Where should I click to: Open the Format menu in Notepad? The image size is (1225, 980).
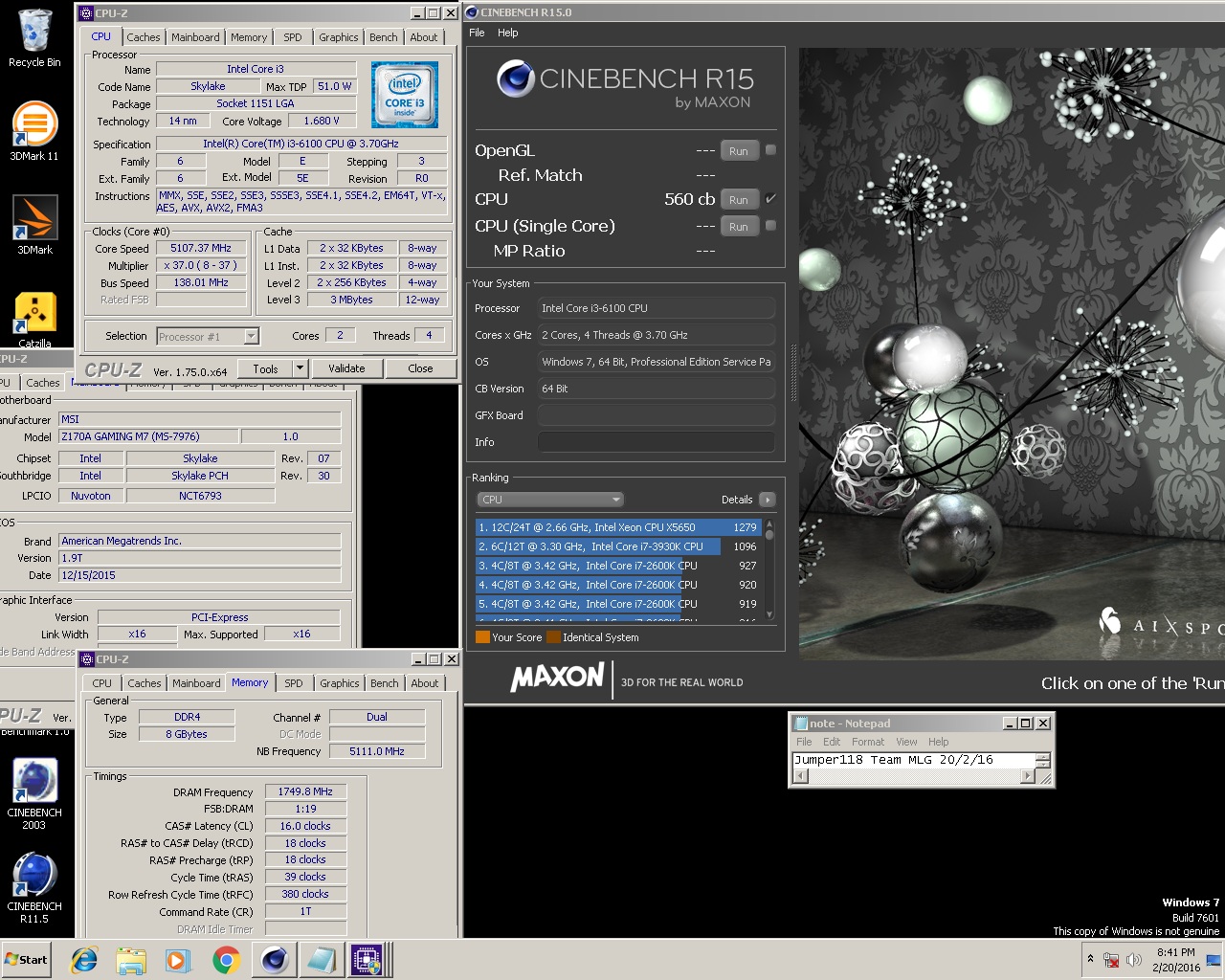868,742
